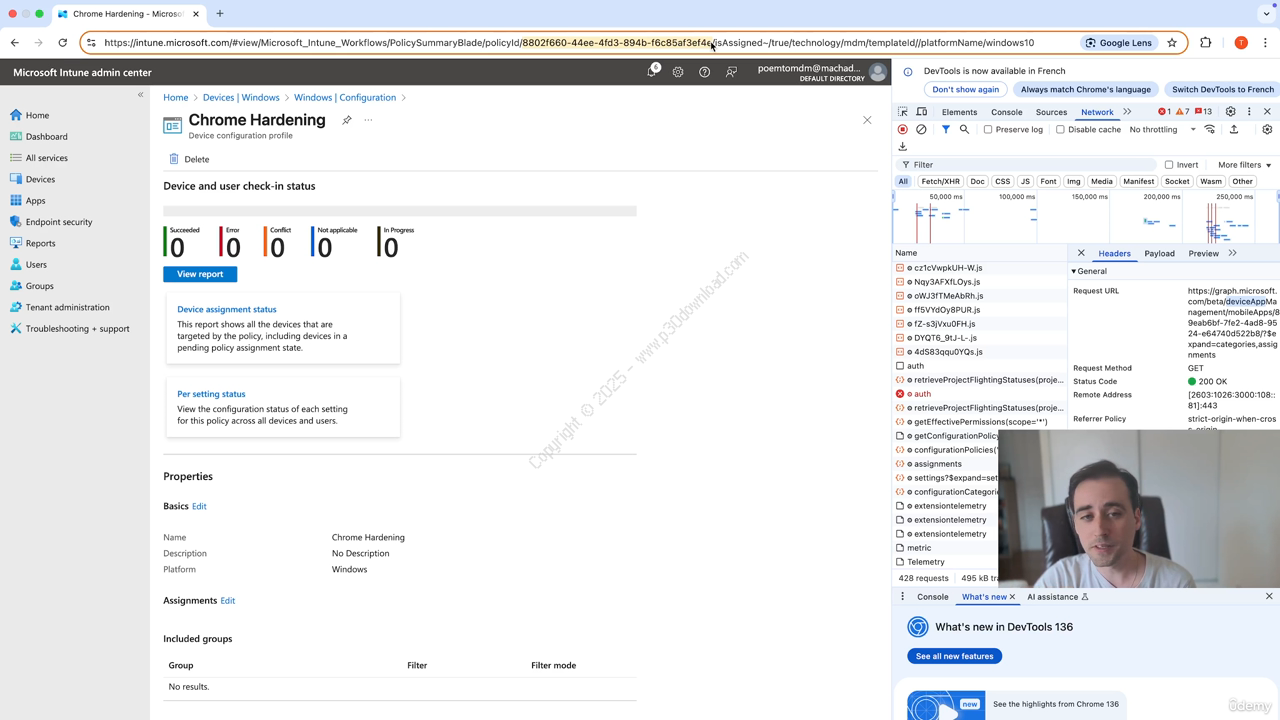Open All services in the sidebar

47,158
